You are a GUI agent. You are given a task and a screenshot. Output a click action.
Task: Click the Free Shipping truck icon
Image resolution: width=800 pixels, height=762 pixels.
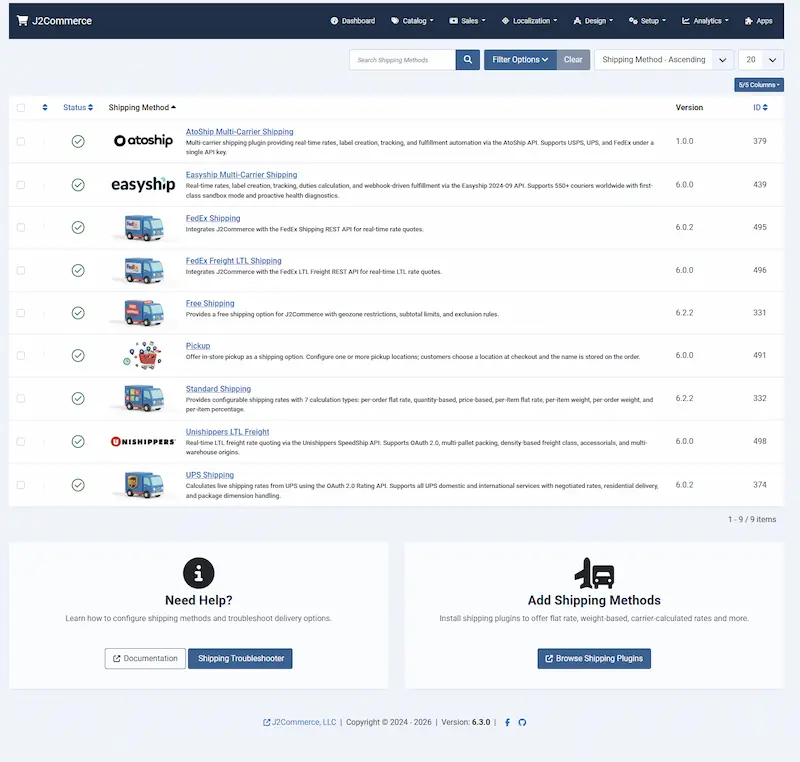point(144,313)
